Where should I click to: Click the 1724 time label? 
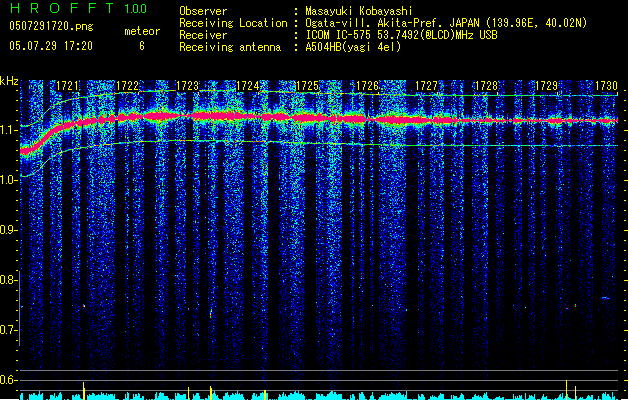point(248,86)
